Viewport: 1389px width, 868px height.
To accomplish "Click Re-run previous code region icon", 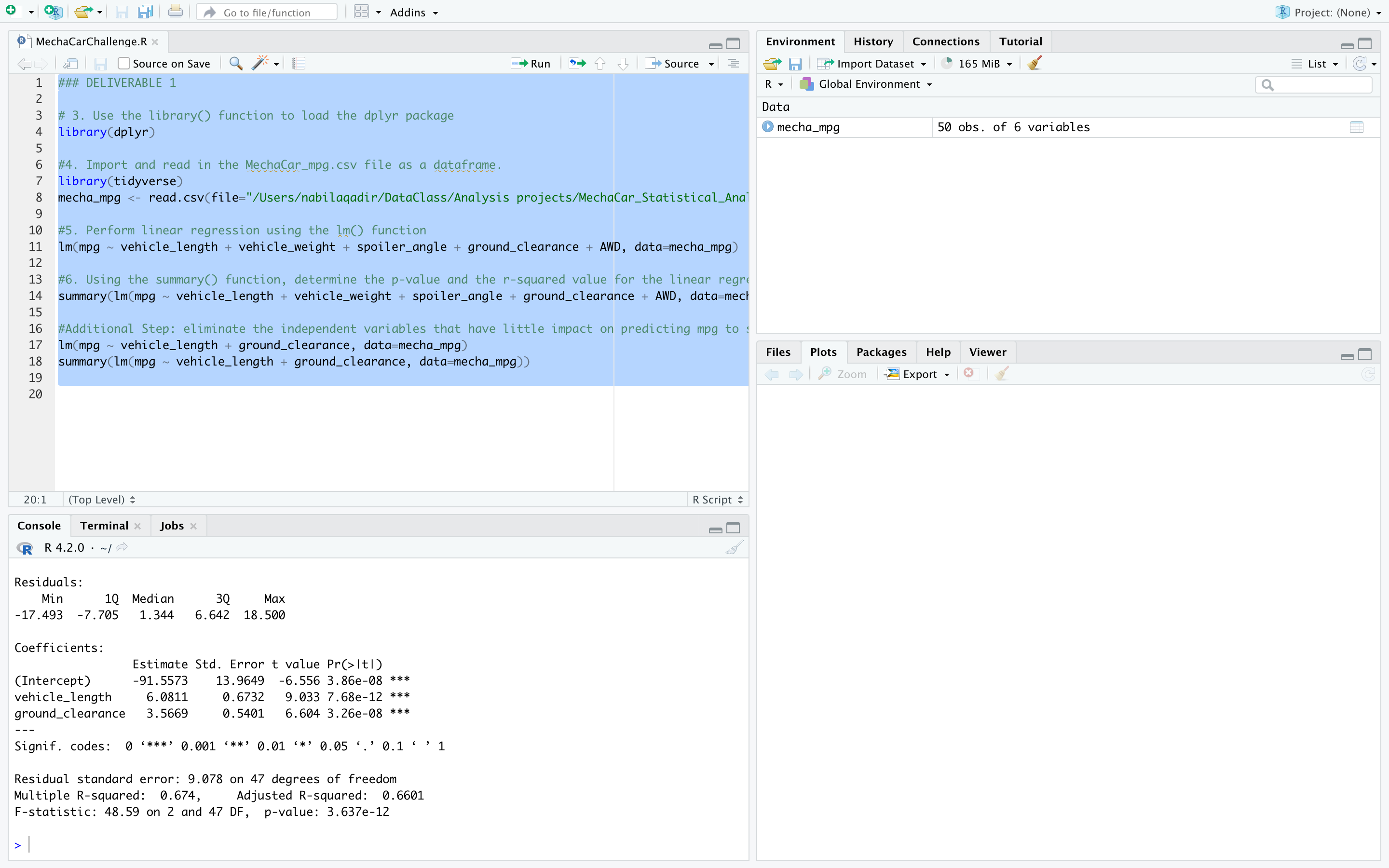I will [577, 63].
